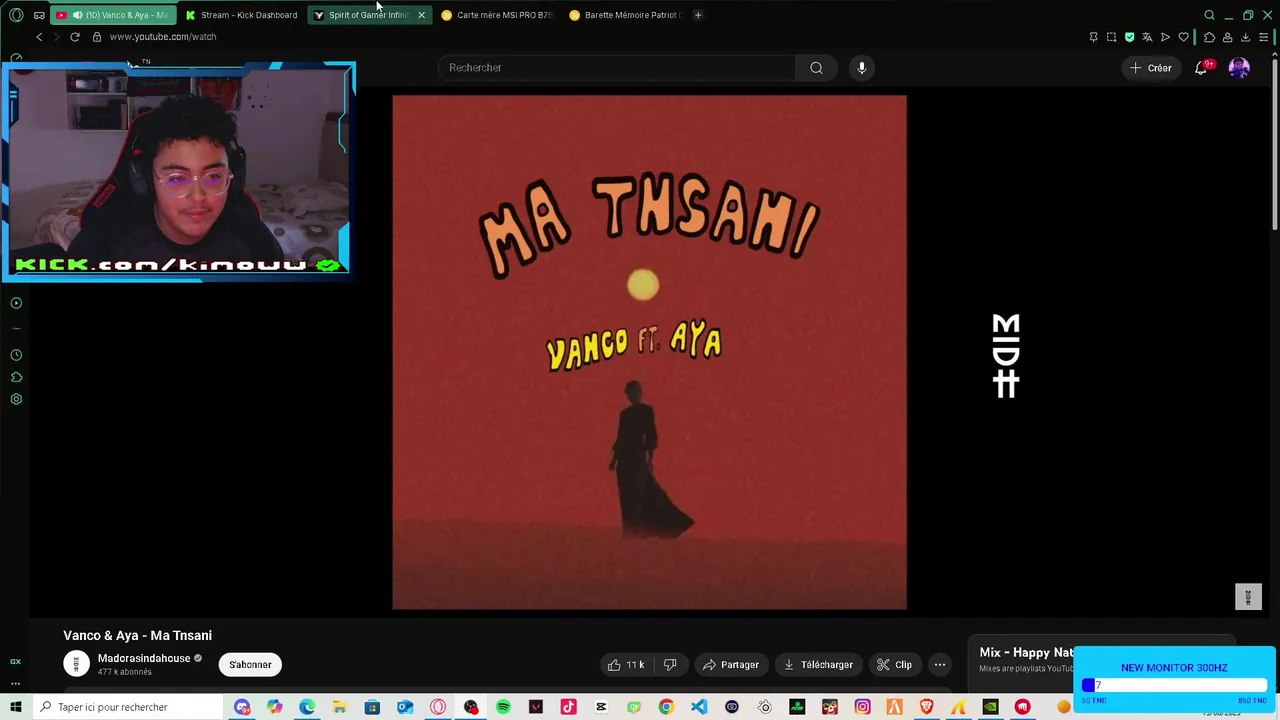The image size is (1280, 720).
Task: Open Spotify from the taskbar
Action: [503, 707]
